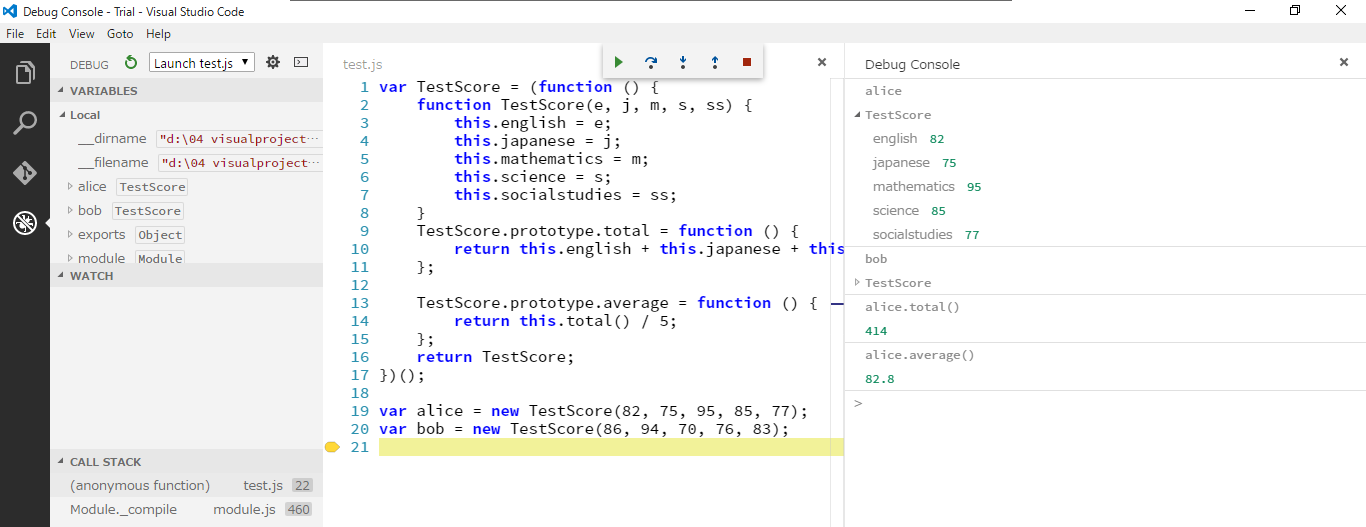
Task: Select the (anonymous function) call stack frame
Action: (x=187, y=485)
